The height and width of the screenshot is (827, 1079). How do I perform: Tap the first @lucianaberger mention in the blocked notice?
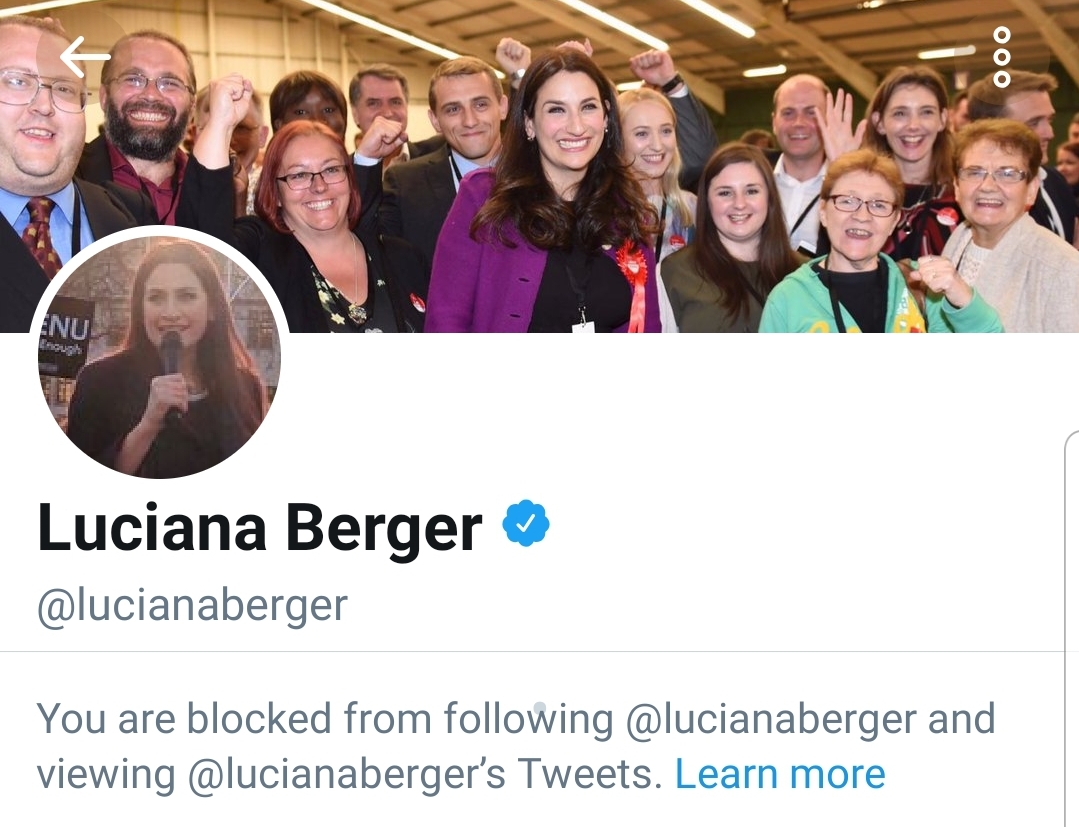pyautogui.click(x=771, y=720)
